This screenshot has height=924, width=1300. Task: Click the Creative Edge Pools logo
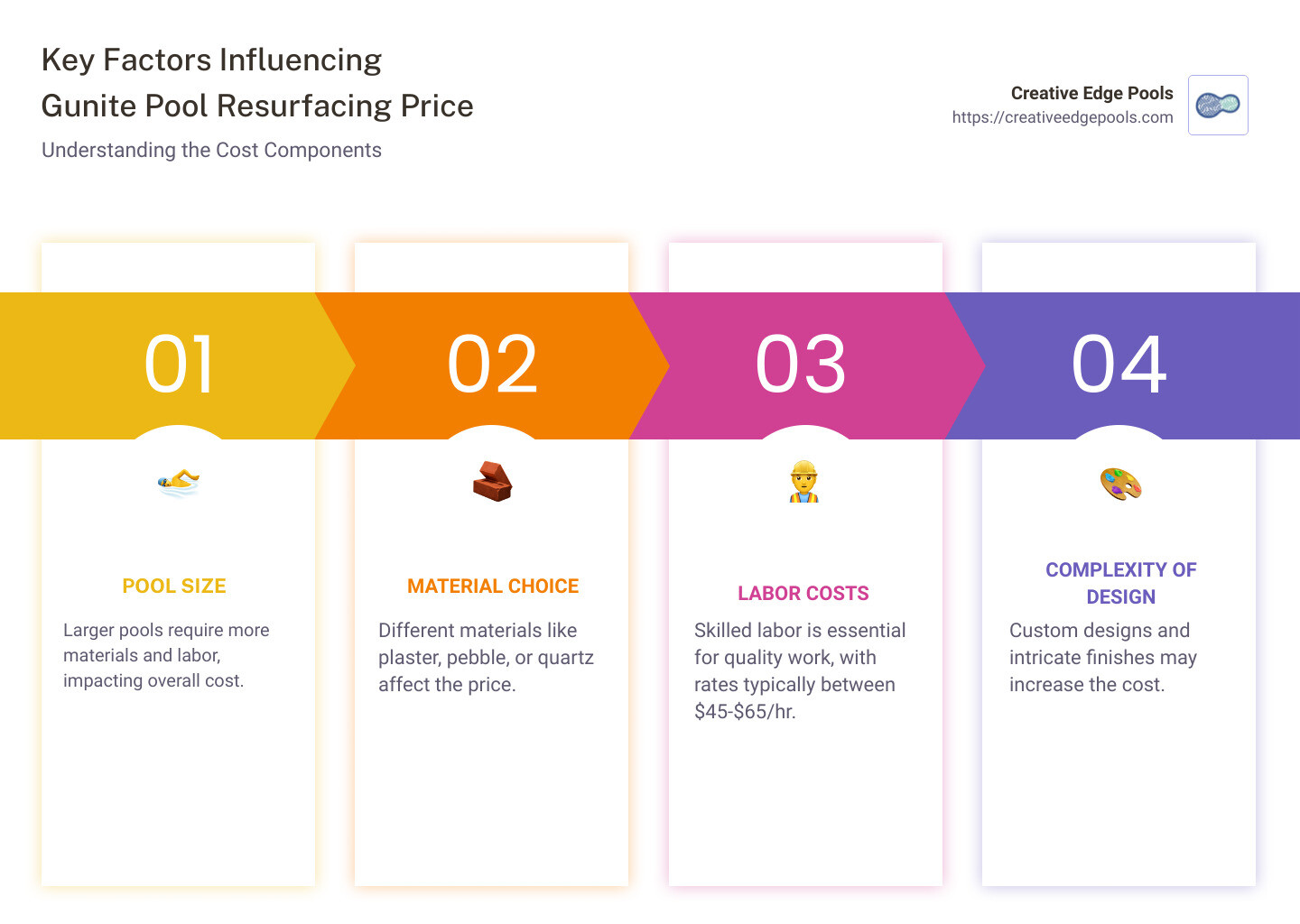[1218, 106]
